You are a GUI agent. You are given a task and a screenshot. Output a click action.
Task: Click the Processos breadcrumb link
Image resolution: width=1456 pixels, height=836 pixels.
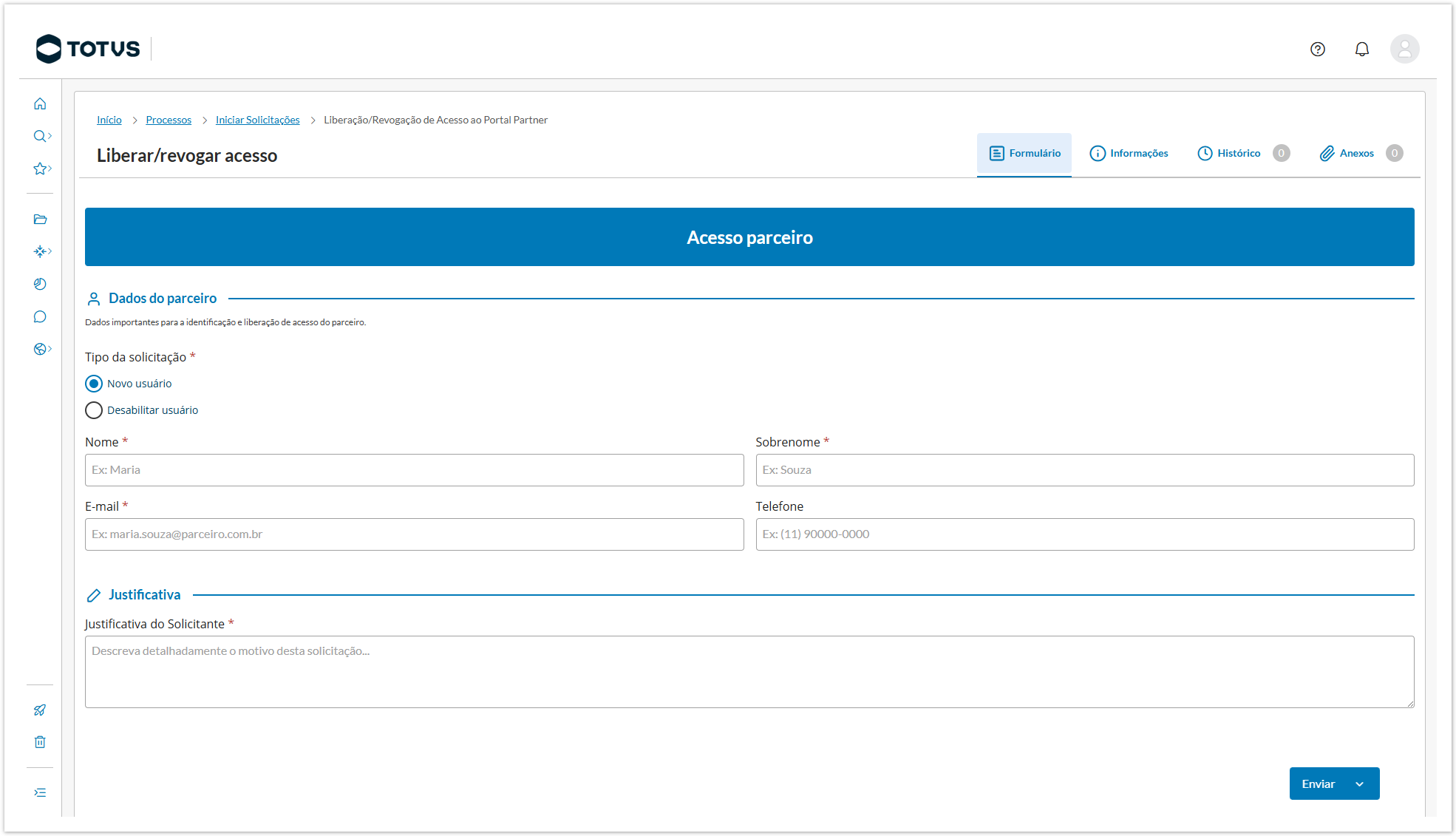click(x=169, y=120)
